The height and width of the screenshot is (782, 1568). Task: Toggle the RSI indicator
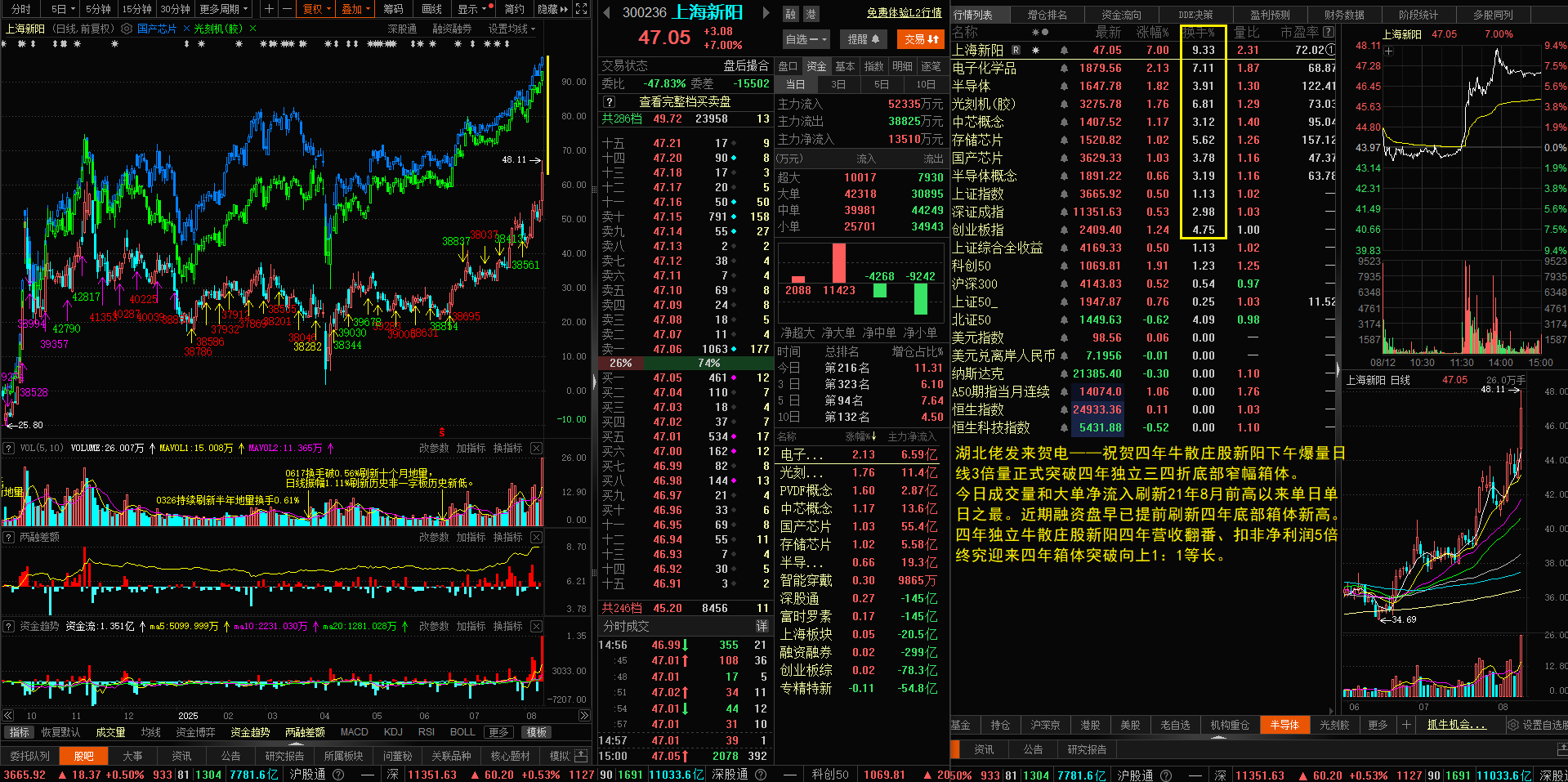coord(426,732)
